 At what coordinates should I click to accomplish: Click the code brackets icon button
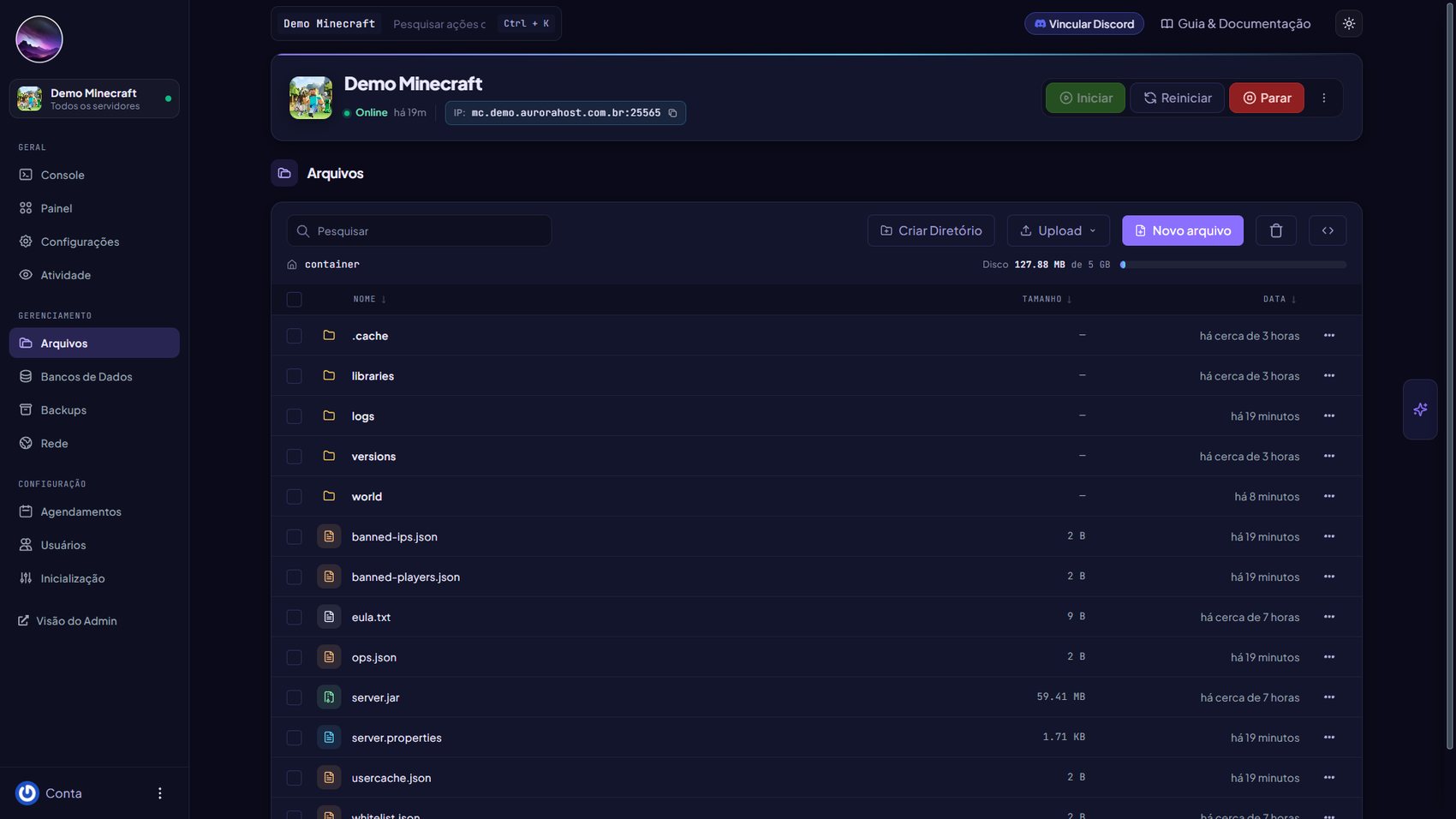(1328, 230)
